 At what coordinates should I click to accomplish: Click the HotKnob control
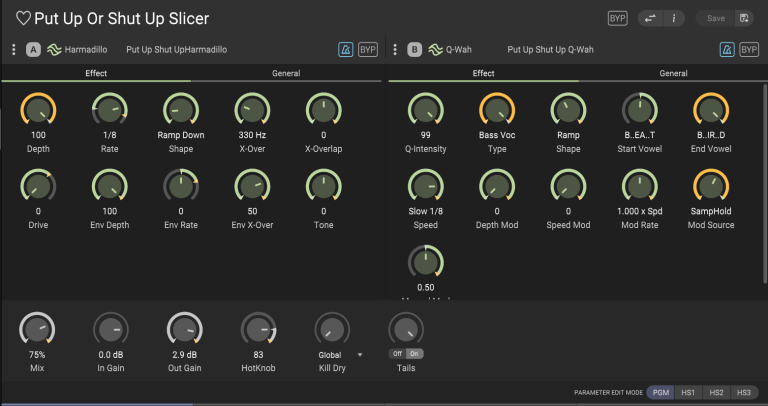pyautogui.click(x=258, y=330)
